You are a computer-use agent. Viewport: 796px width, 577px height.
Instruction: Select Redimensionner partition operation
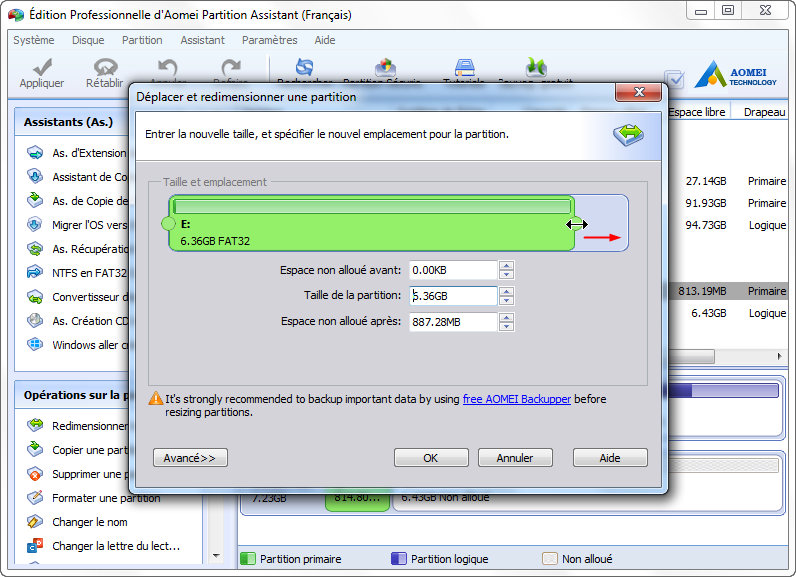tap(89, 426)
